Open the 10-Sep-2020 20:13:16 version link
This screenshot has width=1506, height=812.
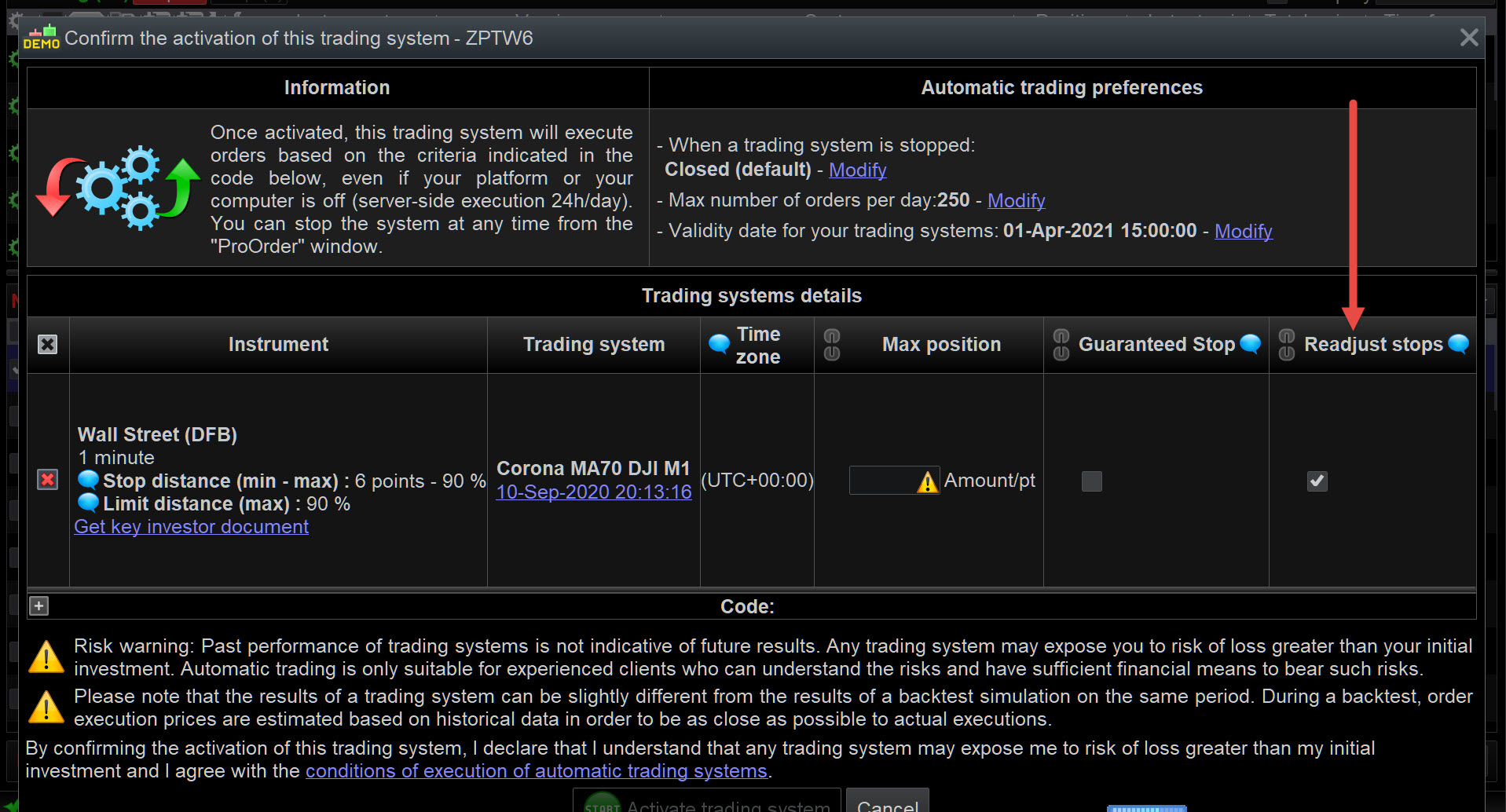click(593, 492)
